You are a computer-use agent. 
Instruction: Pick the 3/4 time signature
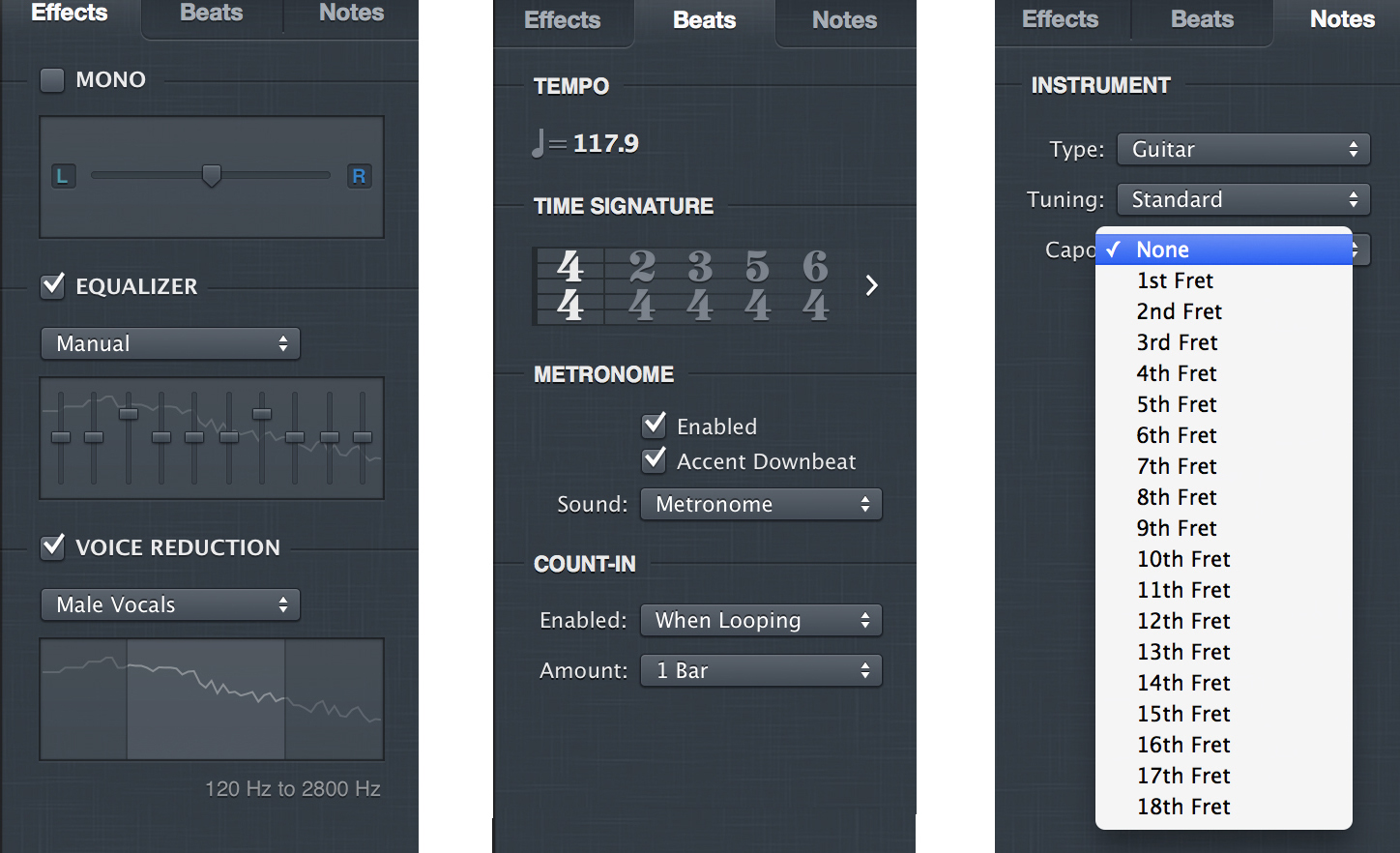(x=699, y=285)
